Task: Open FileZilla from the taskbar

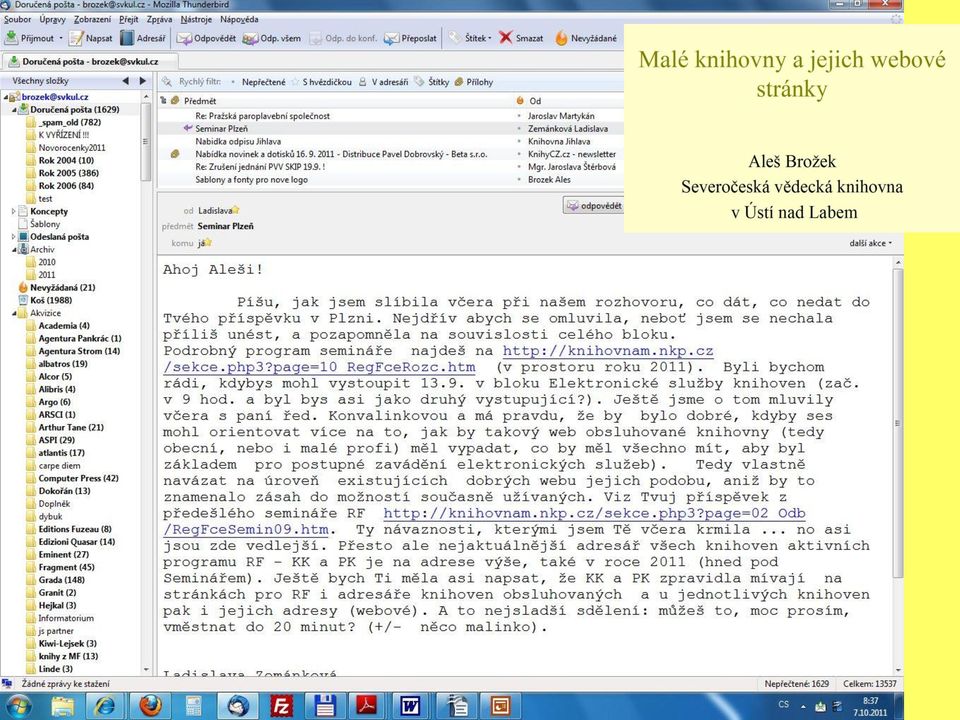Action: pos(281,706)
